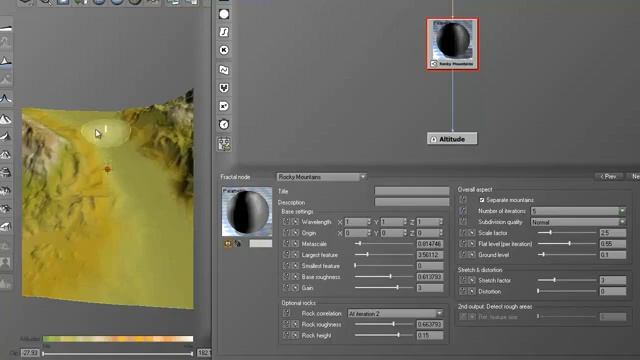Image resolution: width=640 pixels, height=360 pixels.
Task: Click the Stretch factor value field
Action: click(613, 280)
